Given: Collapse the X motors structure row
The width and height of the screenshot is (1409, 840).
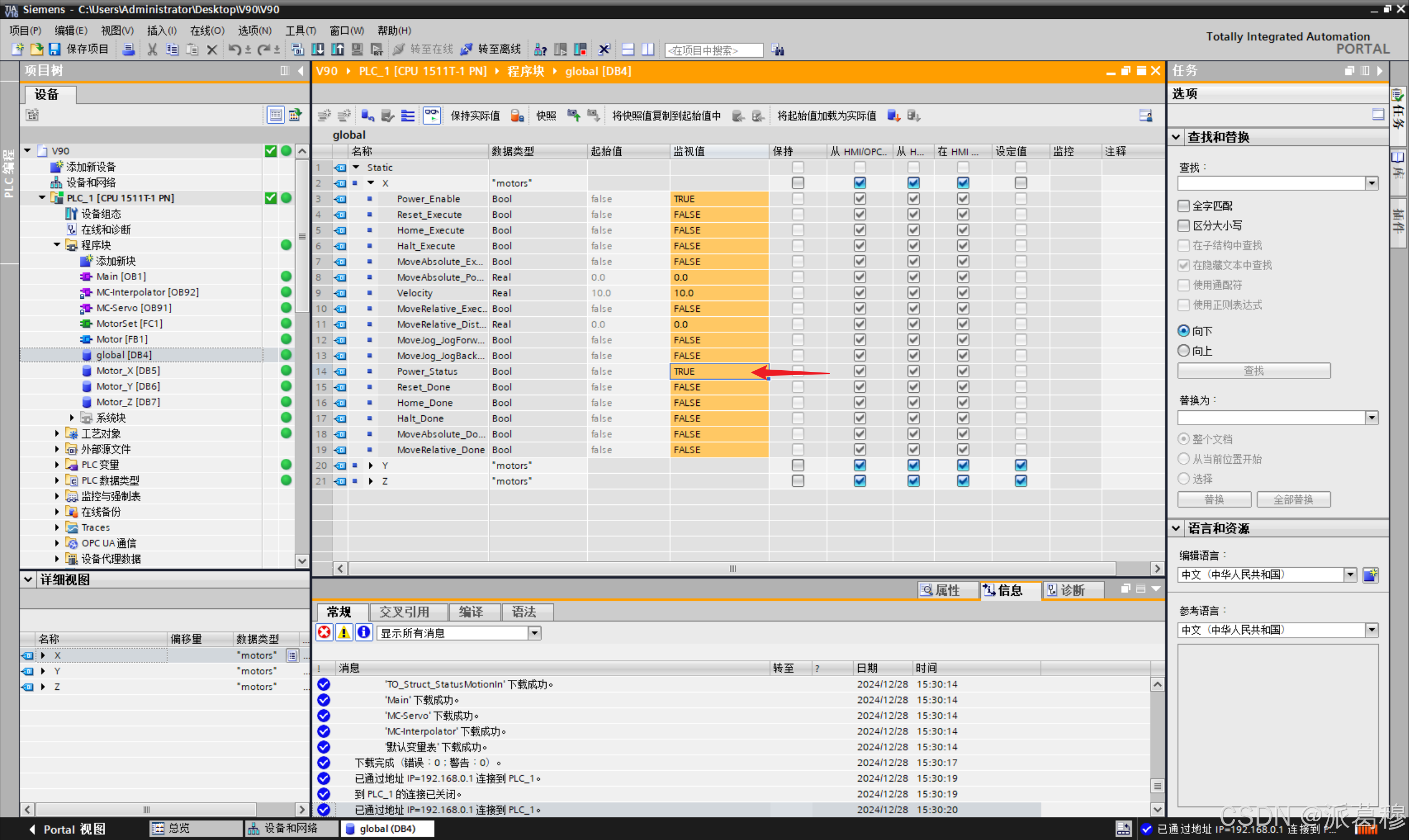Looking at the screenshot, I should [x=371, y=183].
